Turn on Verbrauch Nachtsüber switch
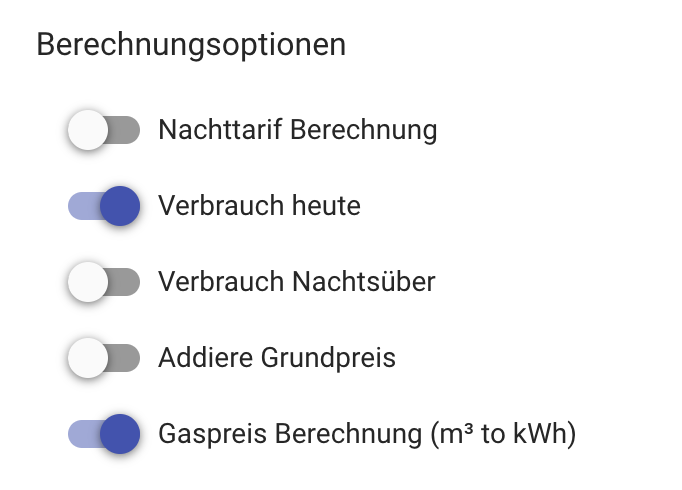The height and width of the screenshot is (490, 682). pyautogui.click(x=104, y=283)
